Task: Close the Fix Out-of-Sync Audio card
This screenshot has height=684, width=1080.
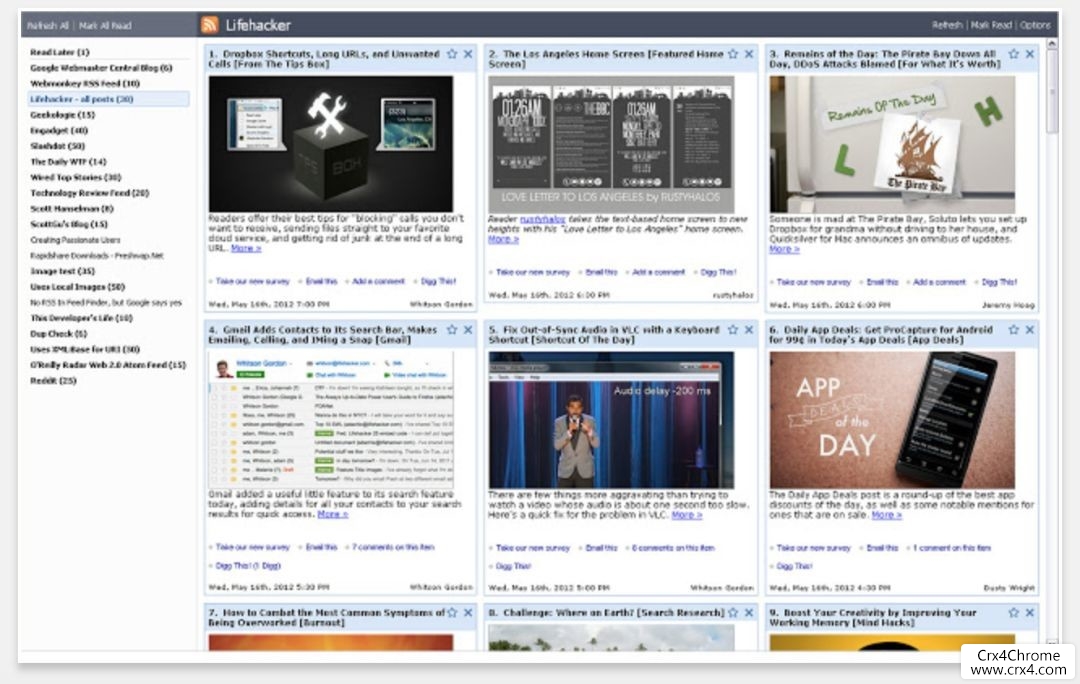Action: point(749,330)
